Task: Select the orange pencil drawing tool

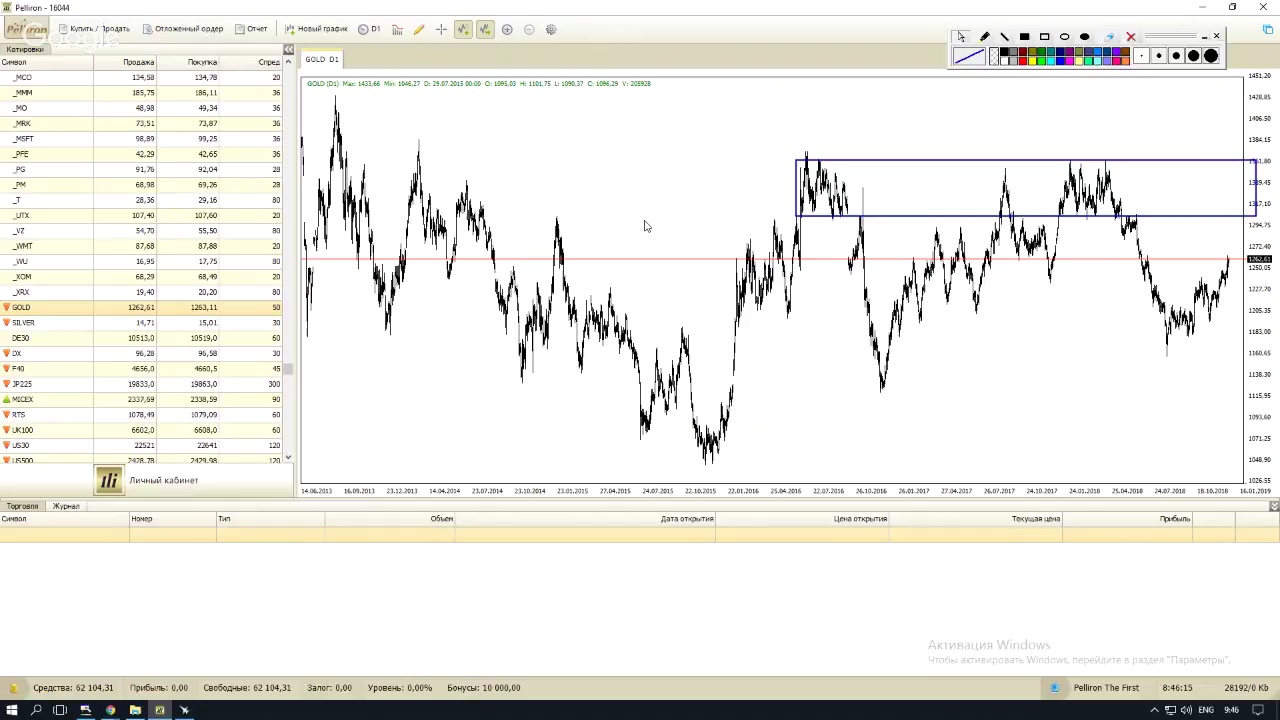Action: (419, 29)
